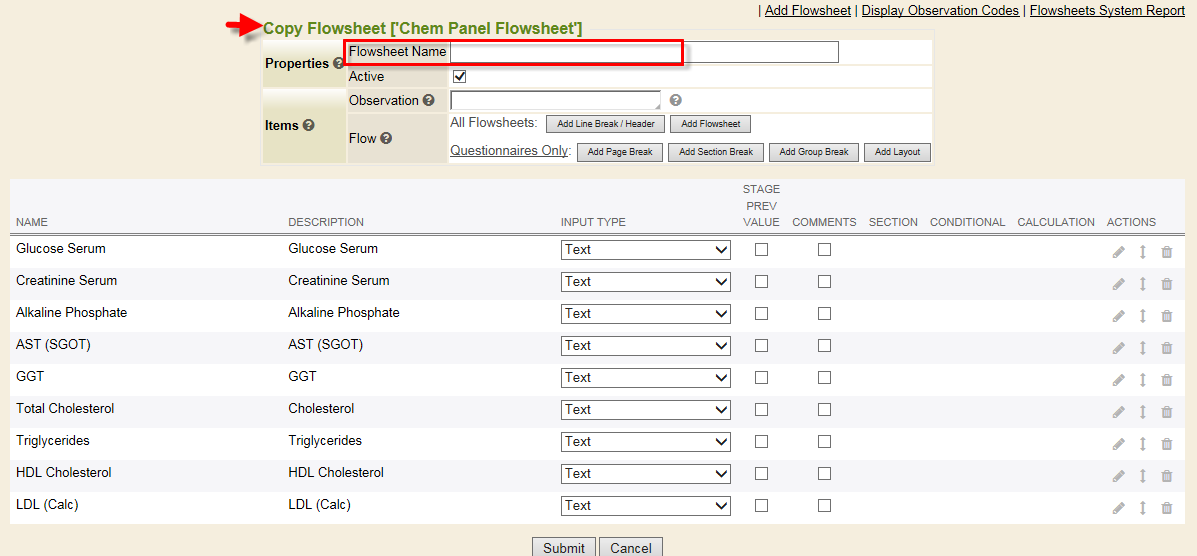Expand input type dropdown for LDL (Calc)

(646, 506)
